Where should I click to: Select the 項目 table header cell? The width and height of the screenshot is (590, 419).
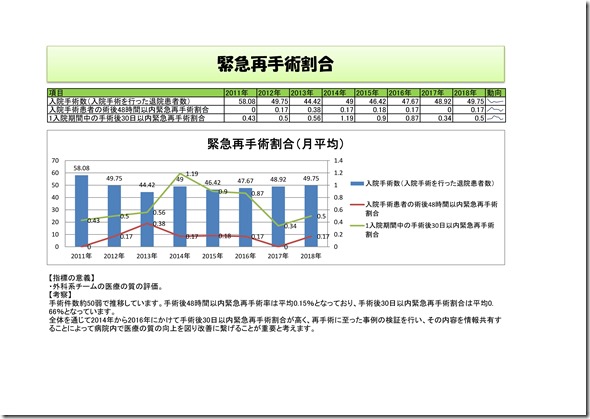click(x=136, y=93)
